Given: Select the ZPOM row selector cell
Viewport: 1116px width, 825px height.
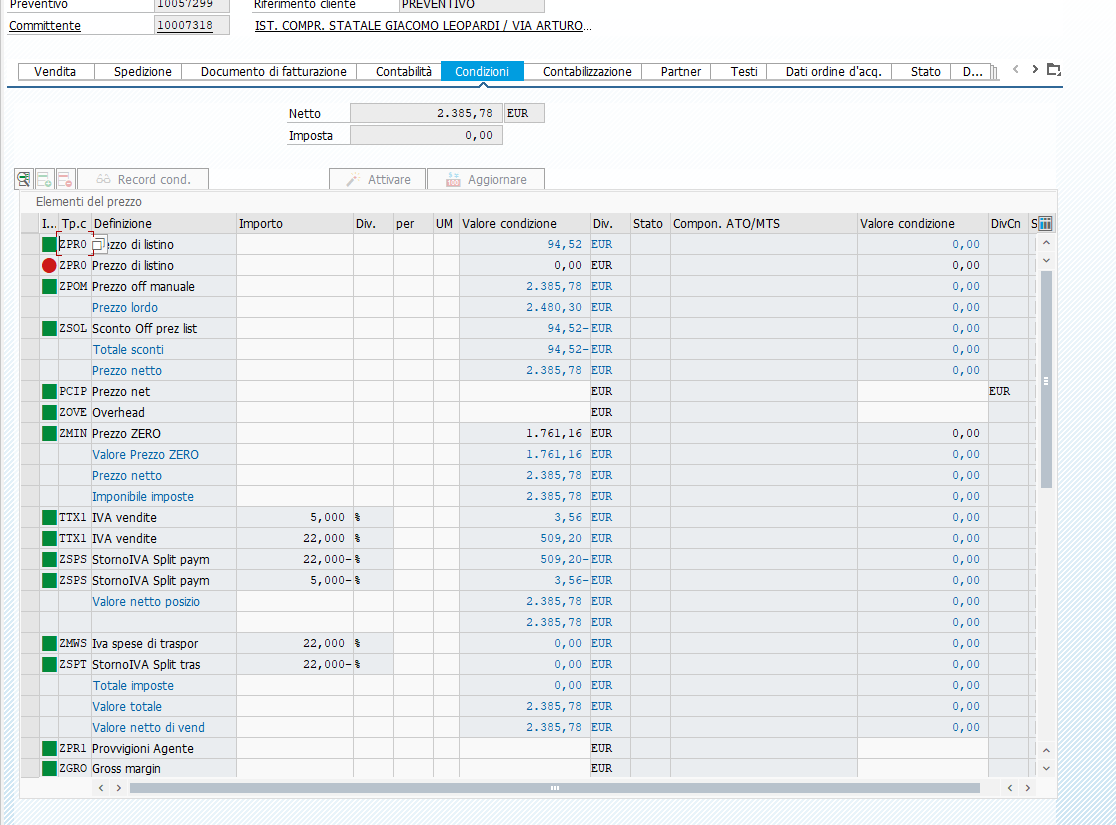Looking at the screenshot, I should pos(30,287).
